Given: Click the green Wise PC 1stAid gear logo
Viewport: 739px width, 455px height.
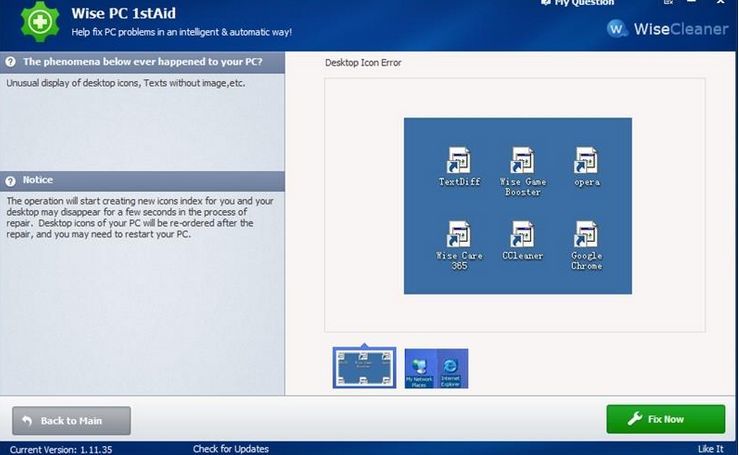Looking at the screenshot, I should [40, 21].
